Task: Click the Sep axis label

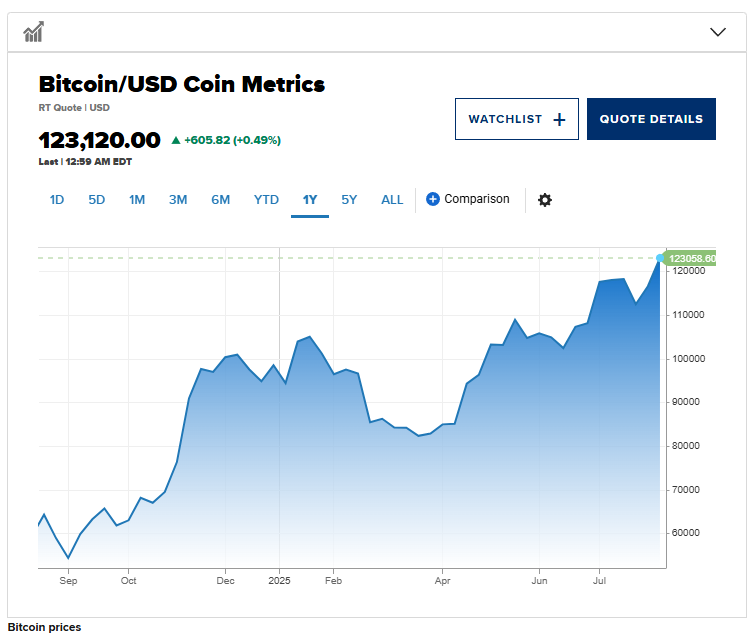Action: pos(68,581)
